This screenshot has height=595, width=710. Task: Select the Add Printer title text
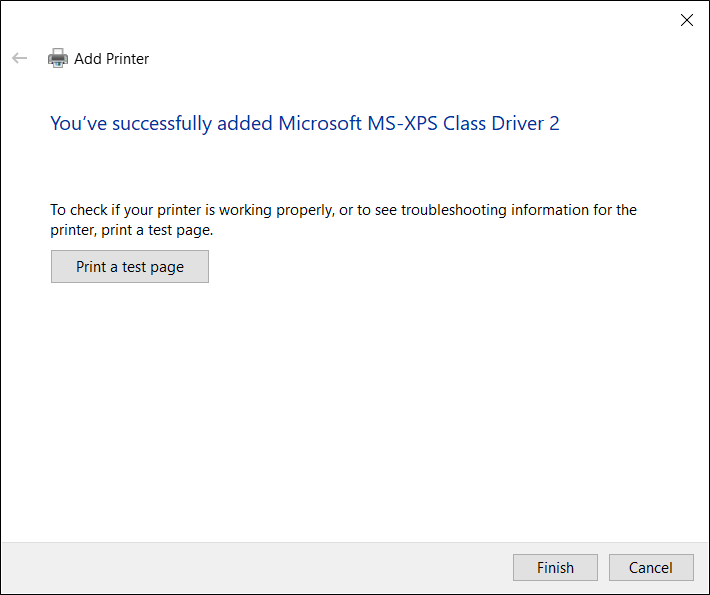[111, 59]
